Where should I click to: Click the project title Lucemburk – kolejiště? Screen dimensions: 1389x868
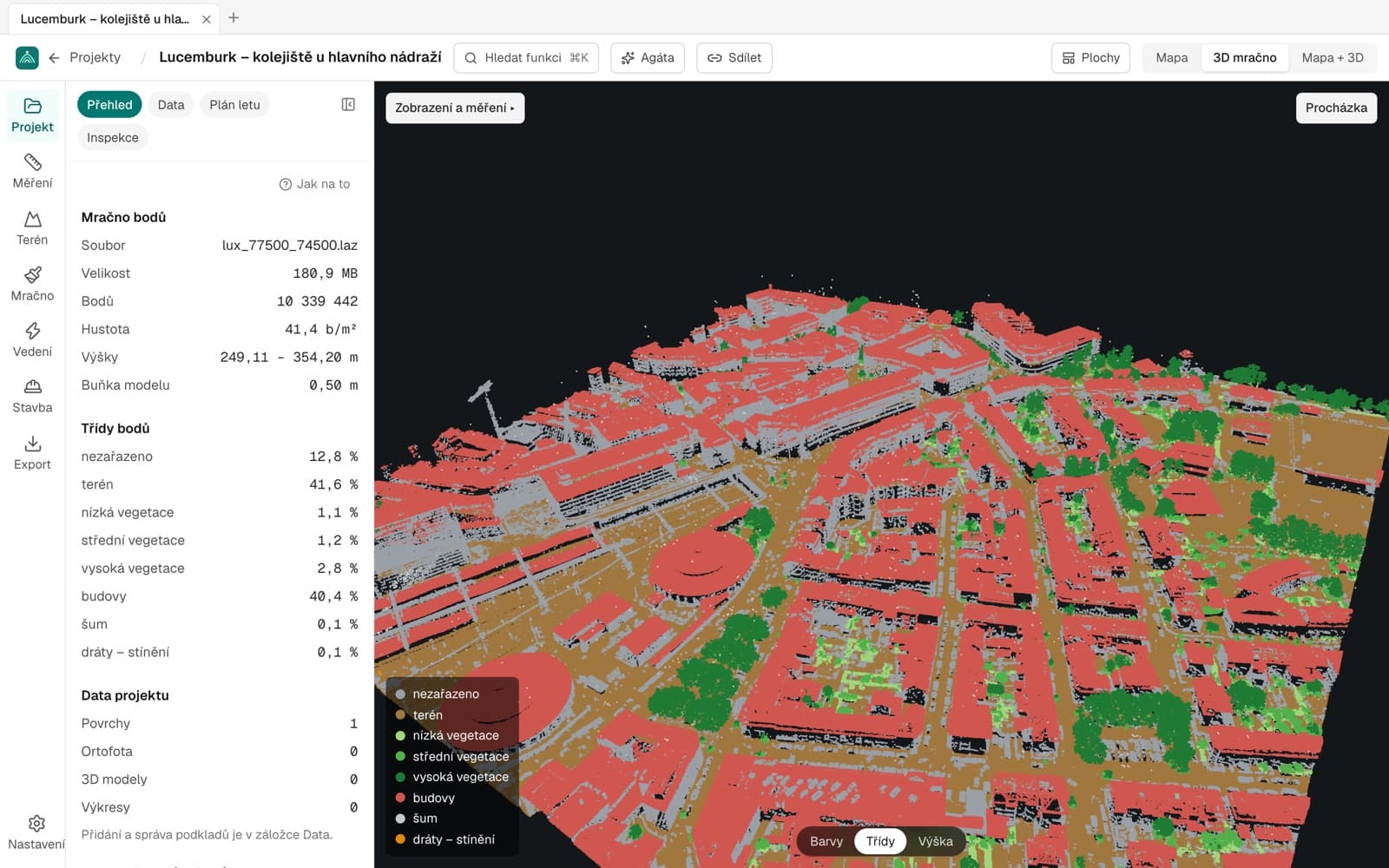click(x=300, y=57)
